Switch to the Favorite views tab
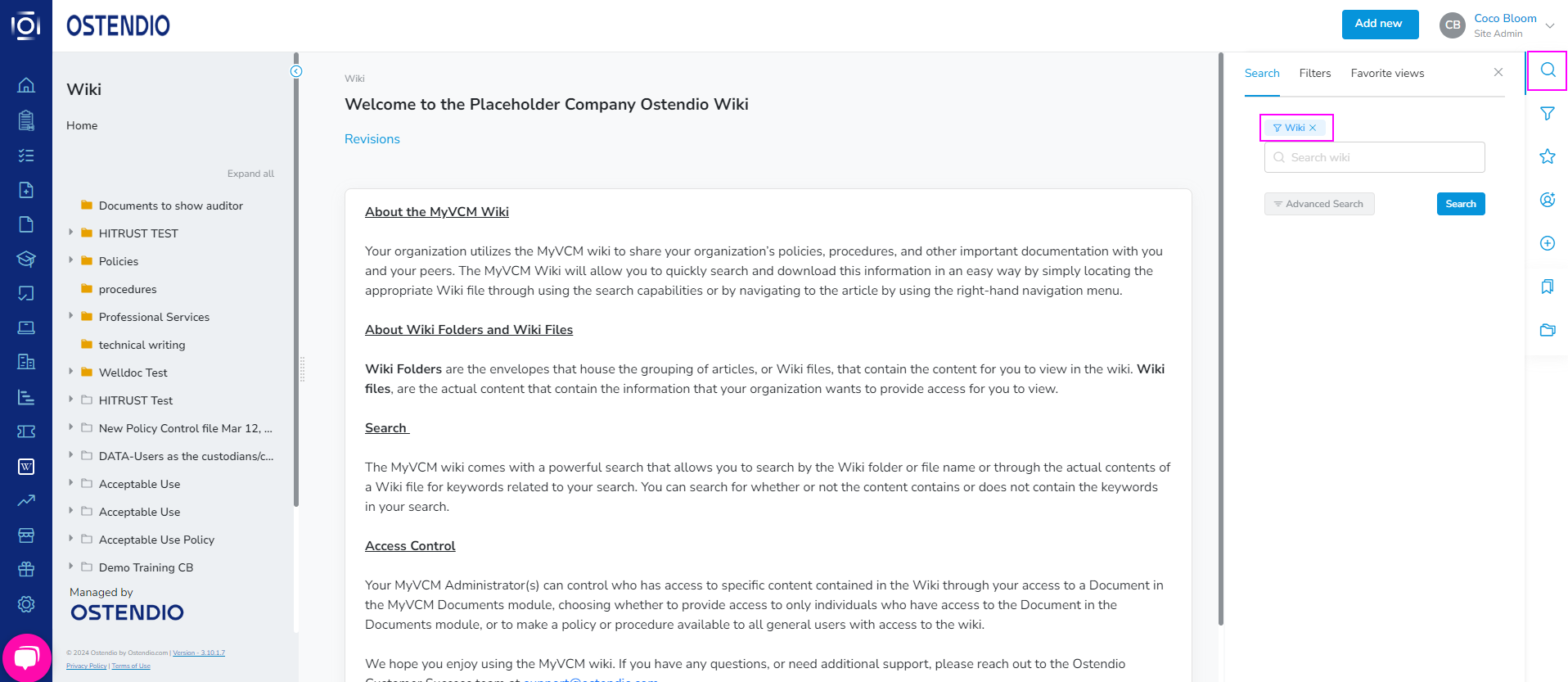Screen dimensions: 1568x682 1387,74
